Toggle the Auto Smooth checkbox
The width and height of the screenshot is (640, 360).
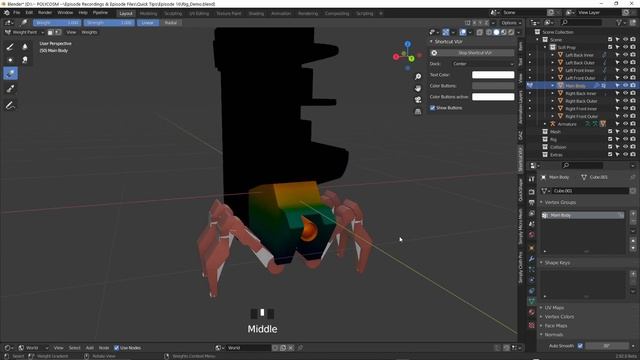[x=580, y=346]
